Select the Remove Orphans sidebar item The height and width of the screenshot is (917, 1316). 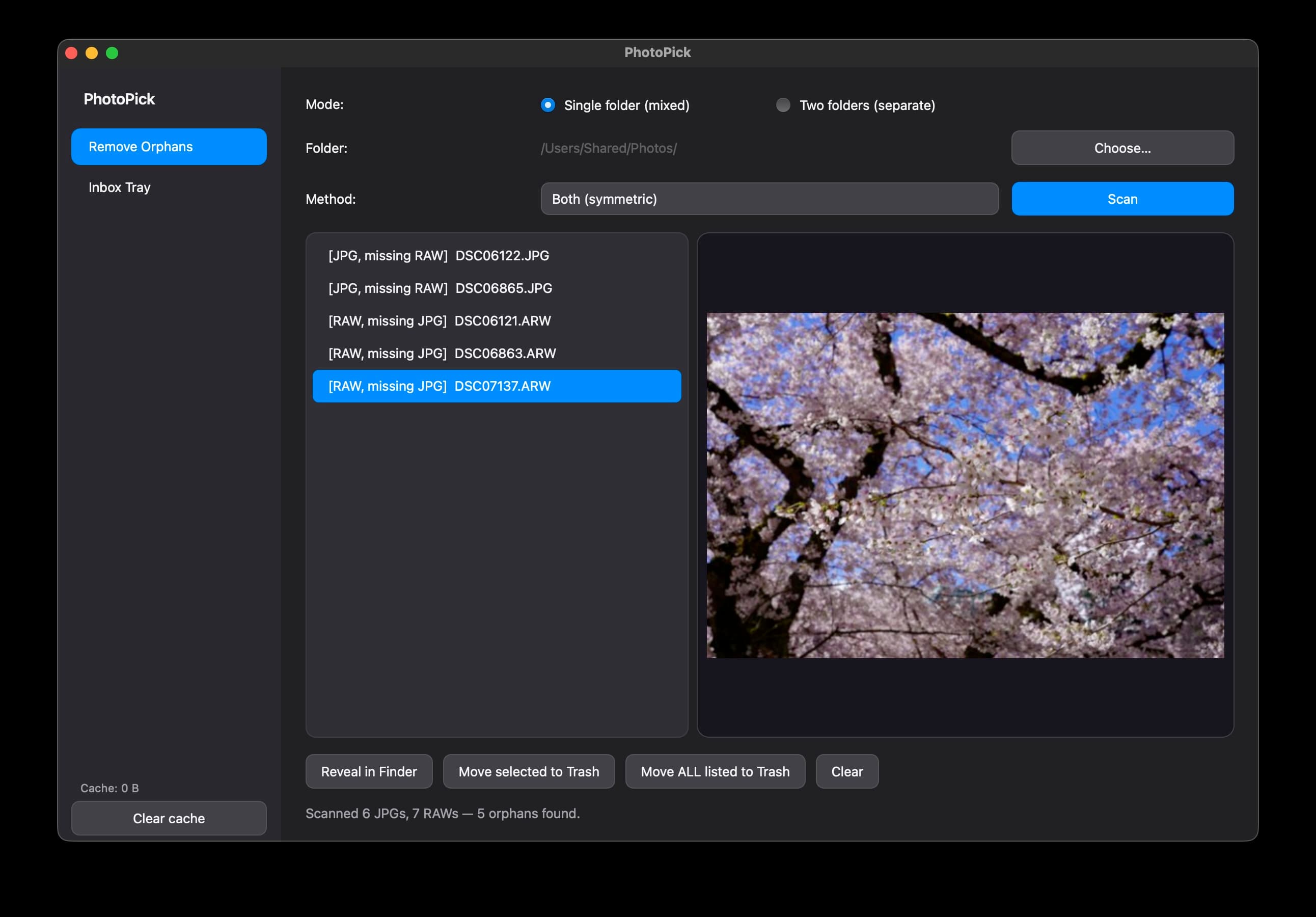(x=169, y=146)
